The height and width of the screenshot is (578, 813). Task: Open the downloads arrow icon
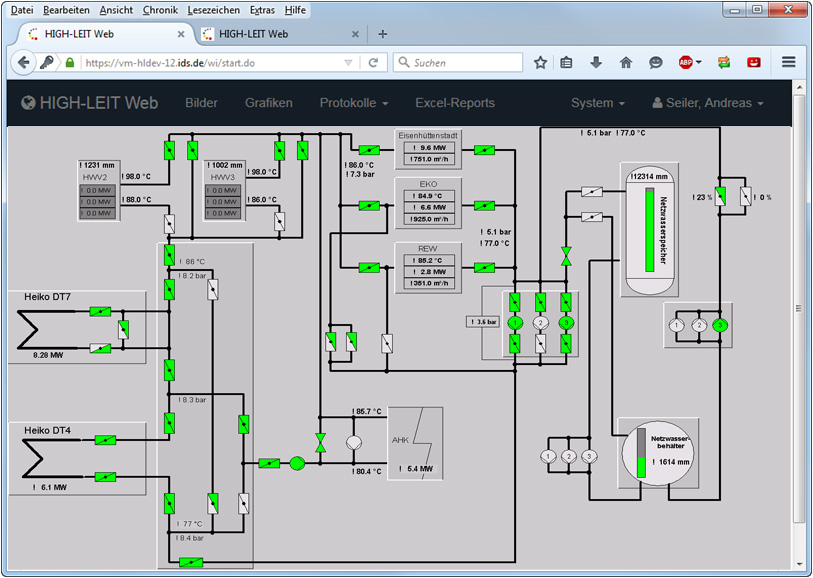coord(596,62)
